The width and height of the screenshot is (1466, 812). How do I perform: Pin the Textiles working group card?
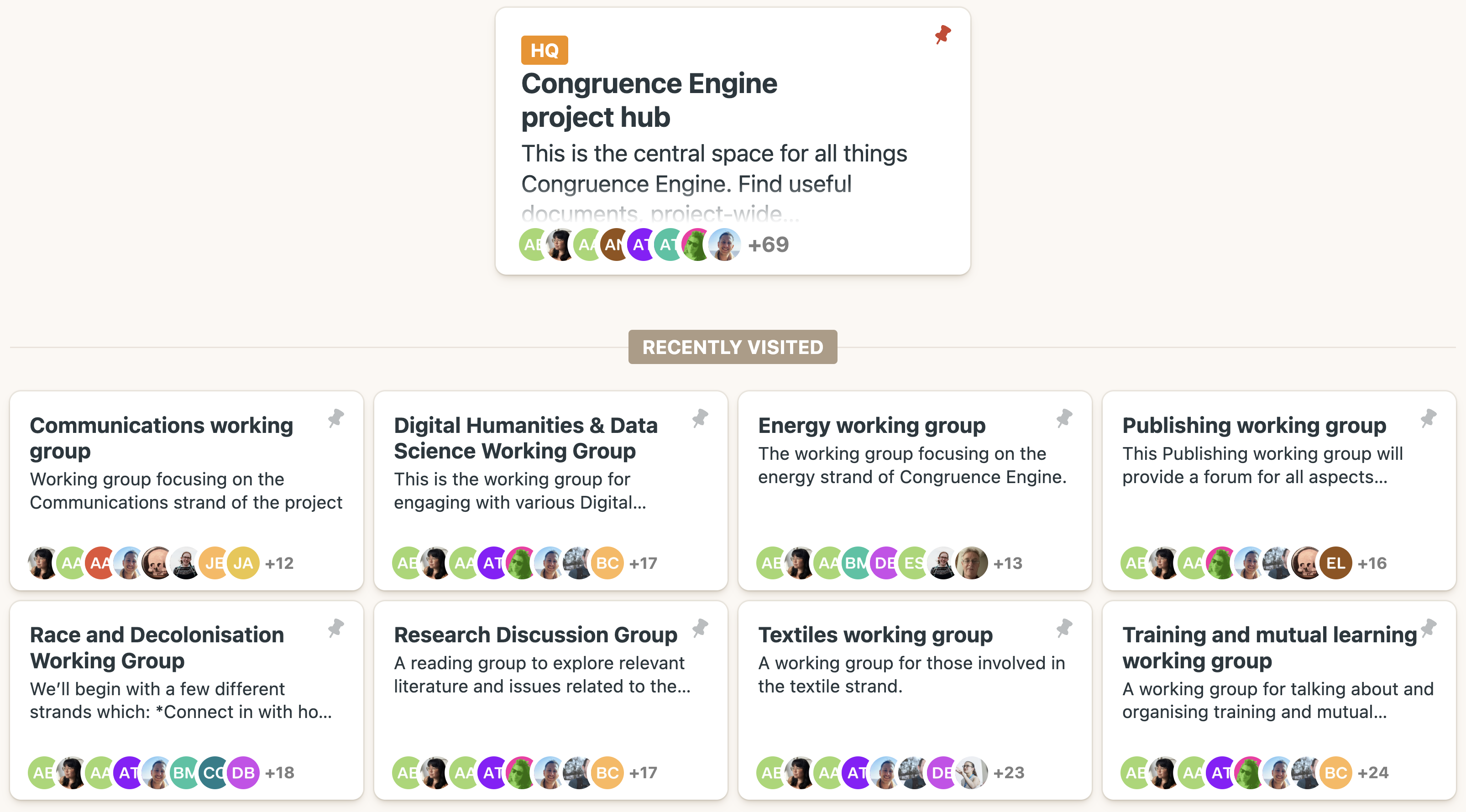(1065, 630)
